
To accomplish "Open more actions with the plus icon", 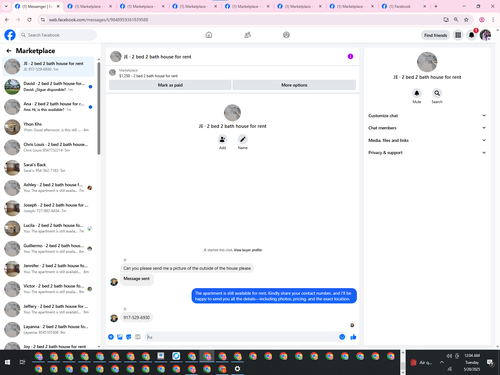I will [x=111, y=337].
